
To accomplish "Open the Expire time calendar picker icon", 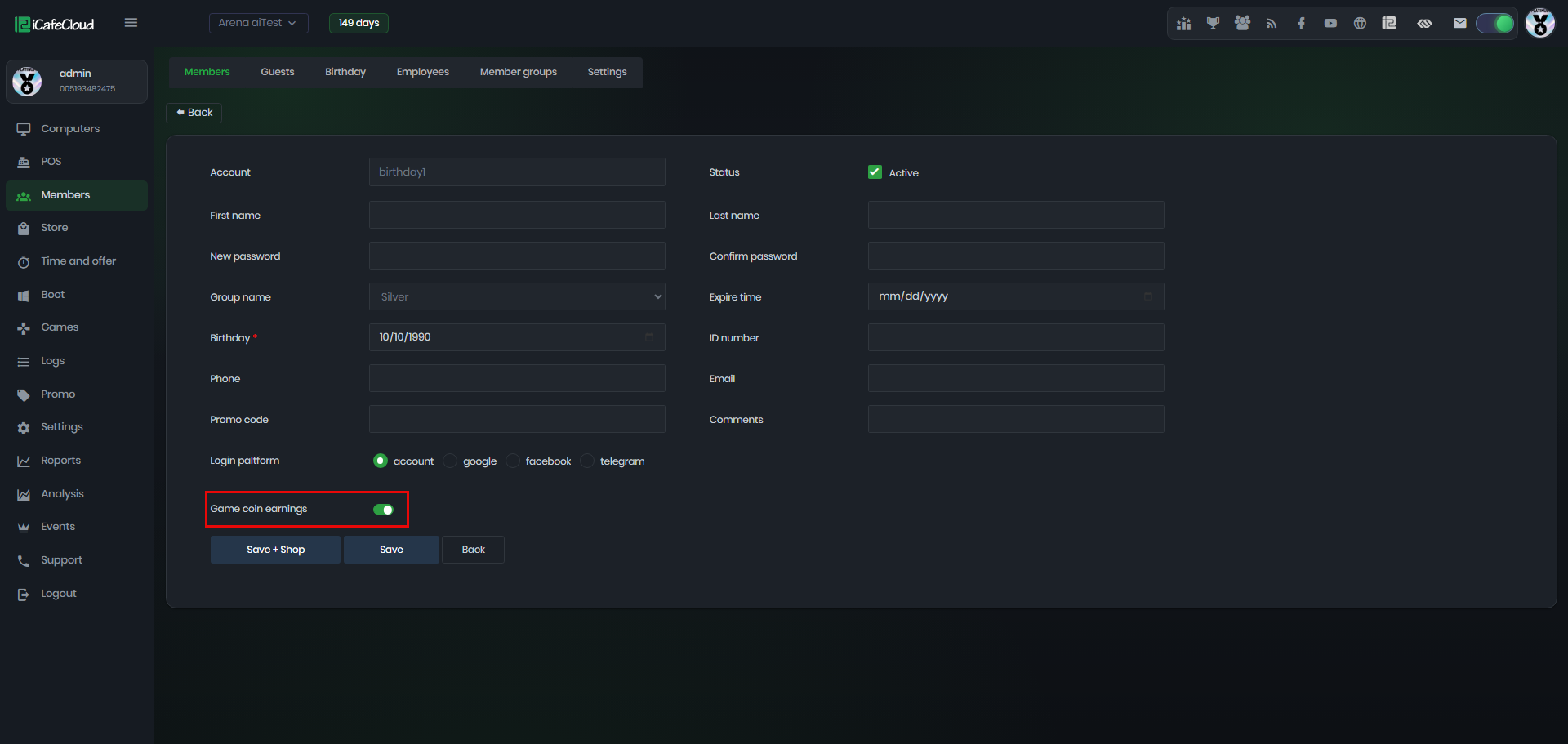I will click(1148, 296).
